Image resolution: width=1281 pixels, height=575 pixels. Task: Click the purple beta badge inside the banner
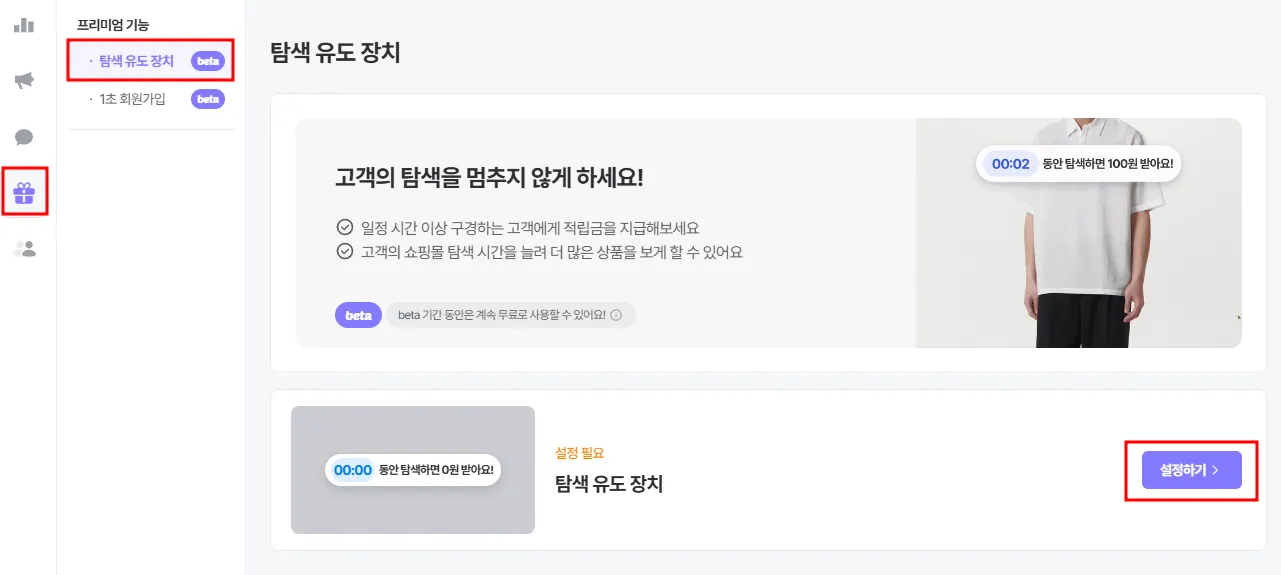point(358,315)
